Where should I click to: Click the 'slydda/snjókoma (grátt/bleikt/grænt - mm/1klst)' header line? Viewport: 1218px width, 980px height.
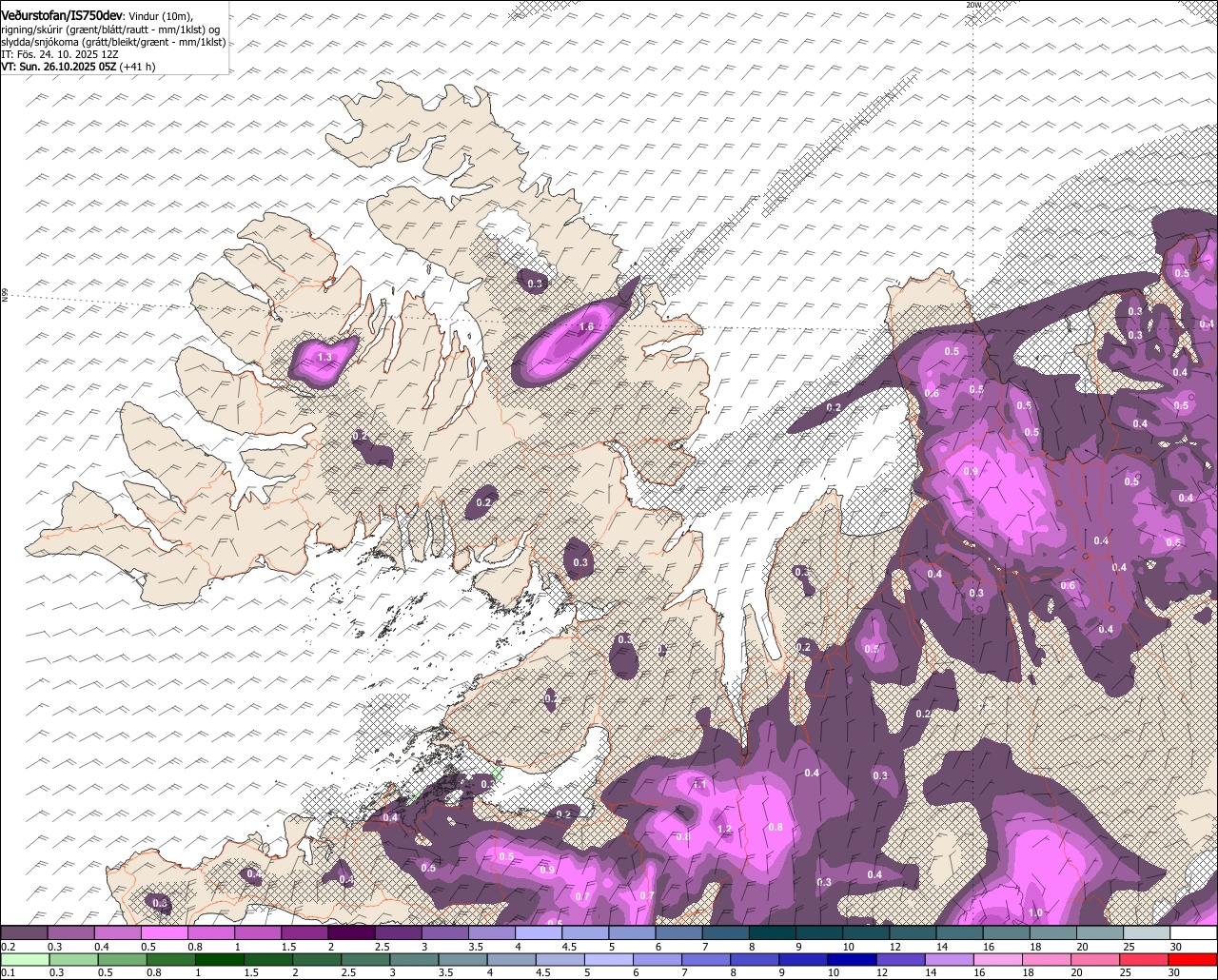[113, 42]
